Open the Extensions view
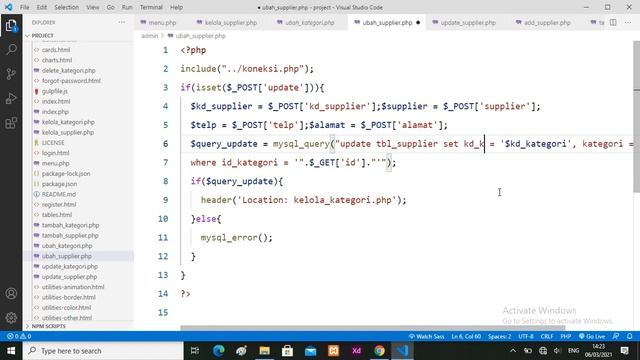This screenshot has height=360, width=640. pos(11,123)
